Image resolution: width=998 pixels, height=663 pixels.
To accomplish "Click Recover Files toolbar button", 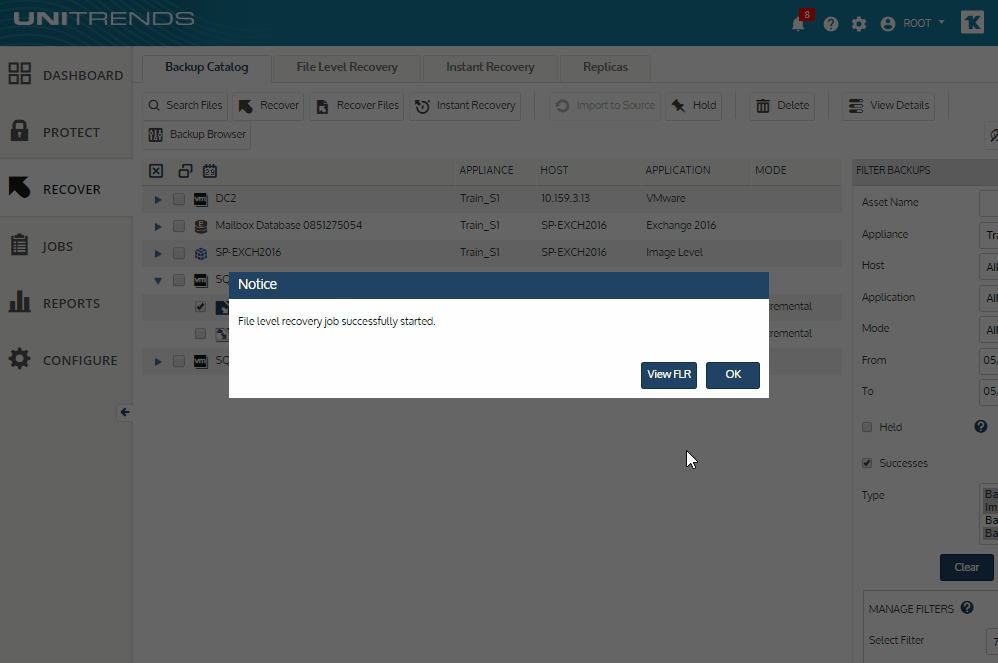I will point(358,106).
